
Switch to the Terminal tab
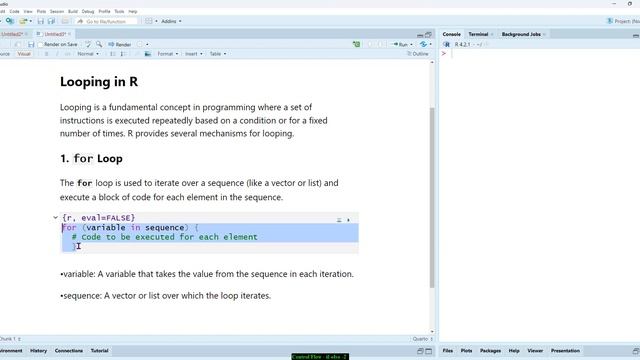(478, 34)
